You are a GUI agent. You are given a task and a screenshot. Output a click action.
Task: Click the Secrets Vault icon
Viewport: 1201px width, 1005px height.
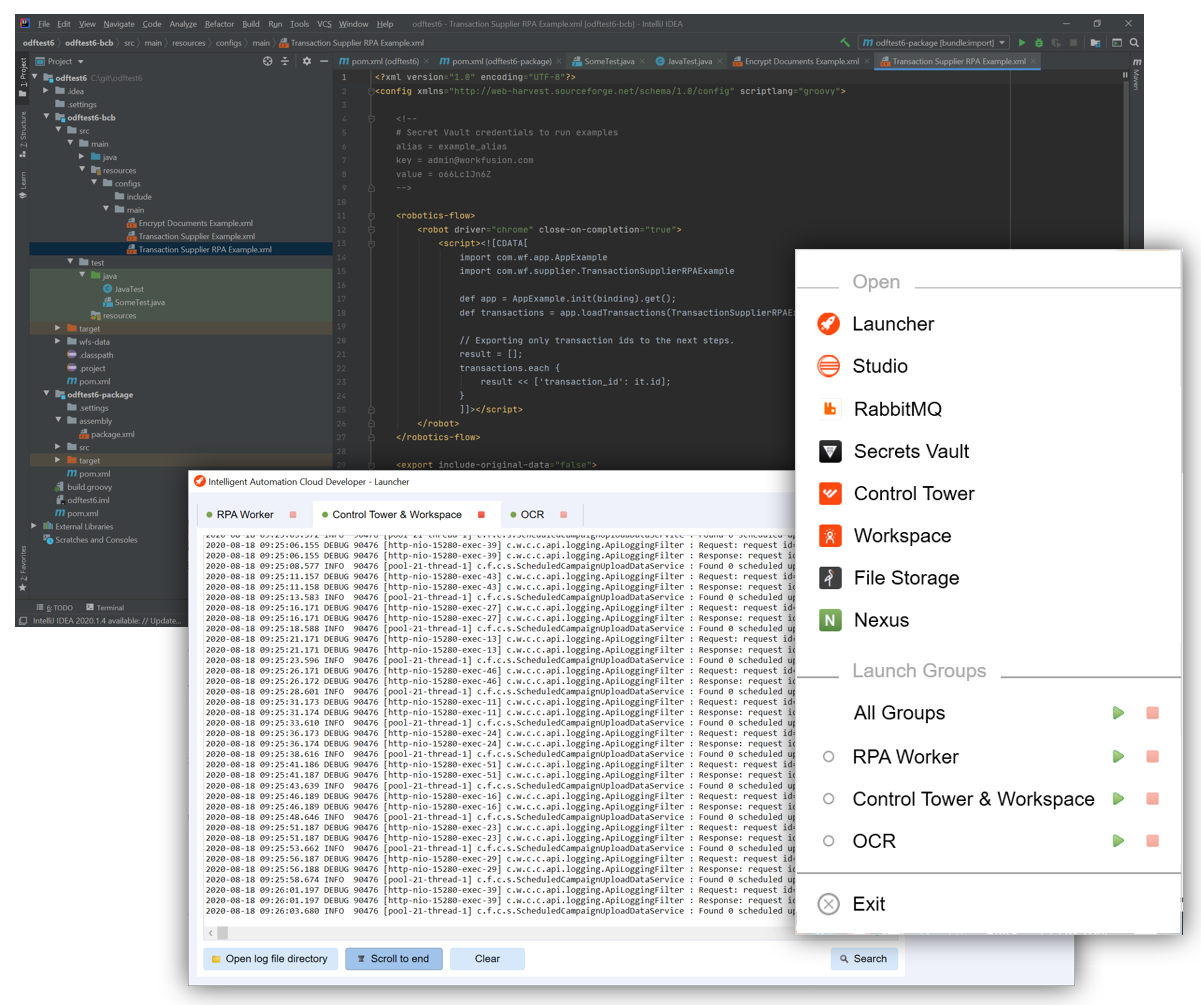point(829,451)
